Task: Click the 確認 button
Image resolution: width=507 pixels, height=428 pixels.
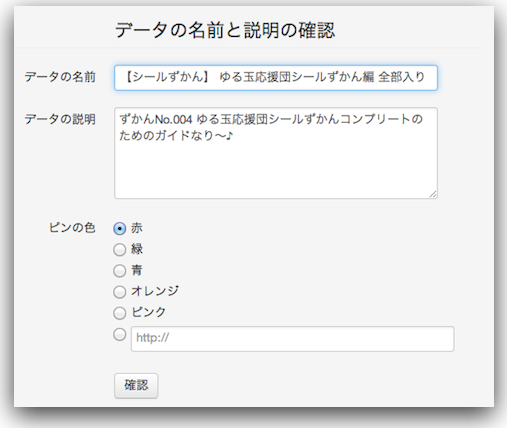Action: tap(136, 386)
